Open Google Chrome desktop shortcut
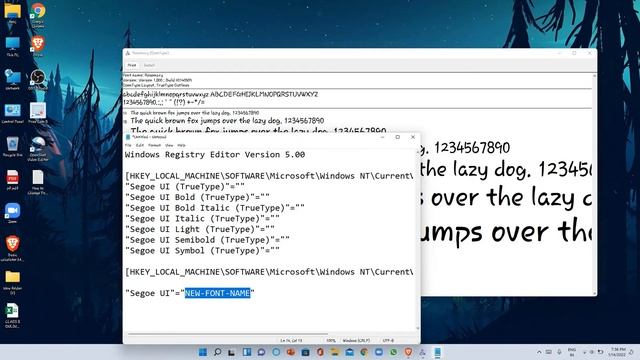Screen dimensions: 640x360 38,15
